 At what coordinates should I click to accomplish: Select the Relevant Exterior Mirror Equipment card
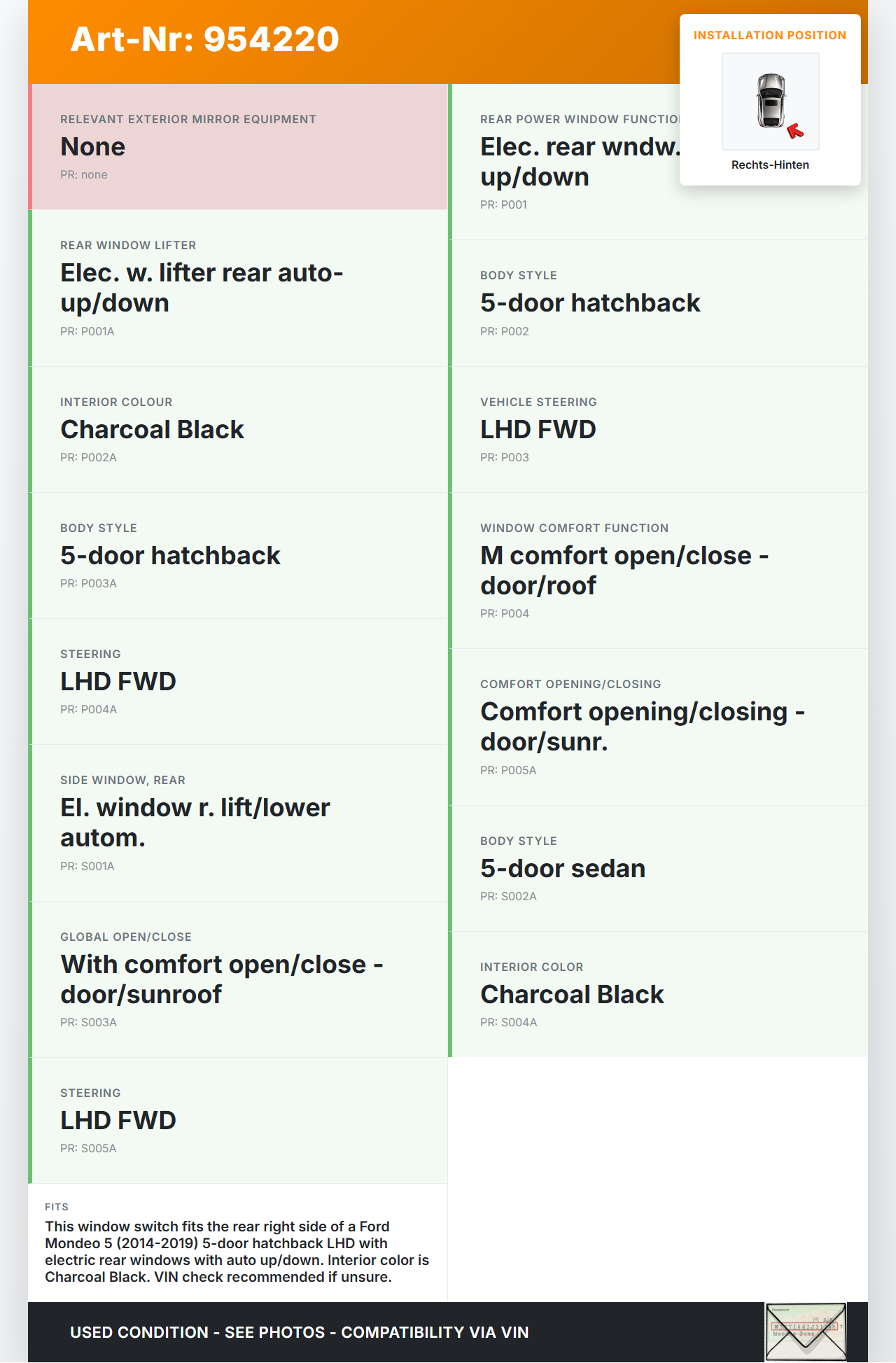coord(239,147)
